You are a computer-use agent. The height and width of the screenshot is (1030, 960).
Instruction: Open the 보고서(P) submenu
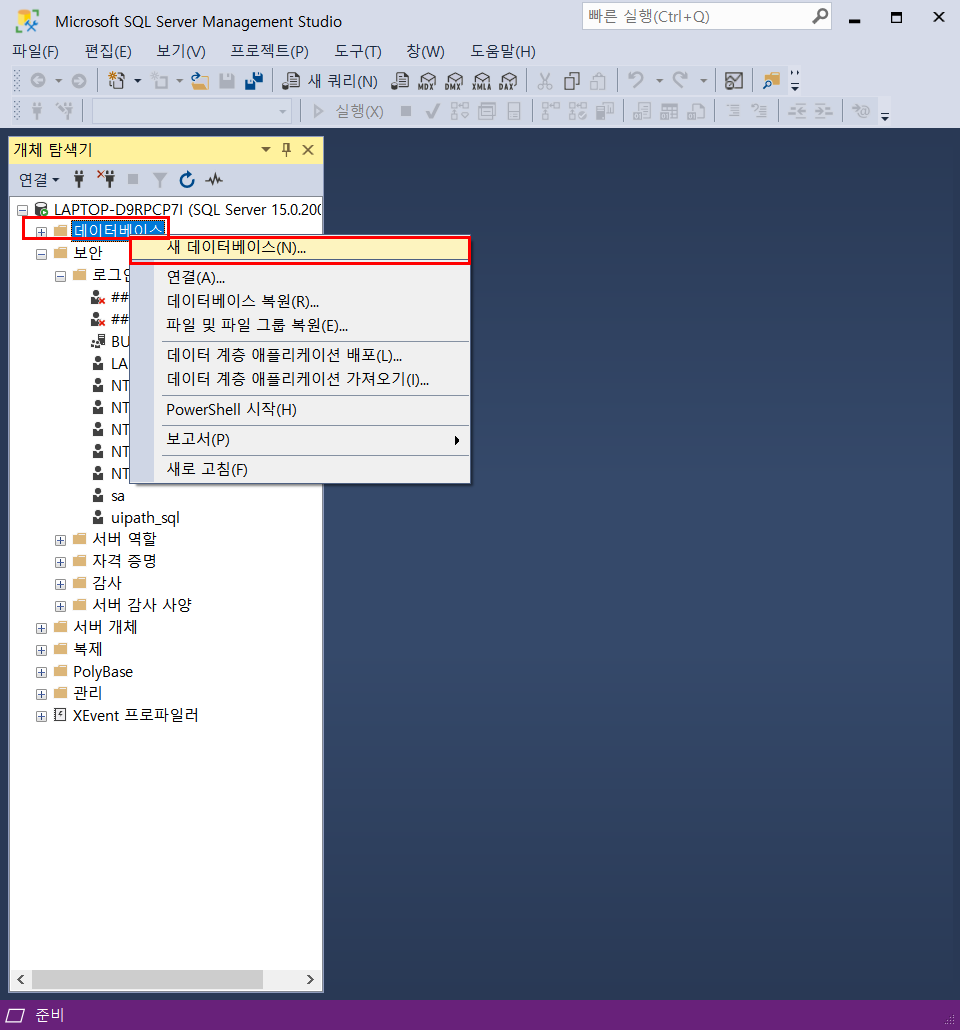(x=300, y=439)
